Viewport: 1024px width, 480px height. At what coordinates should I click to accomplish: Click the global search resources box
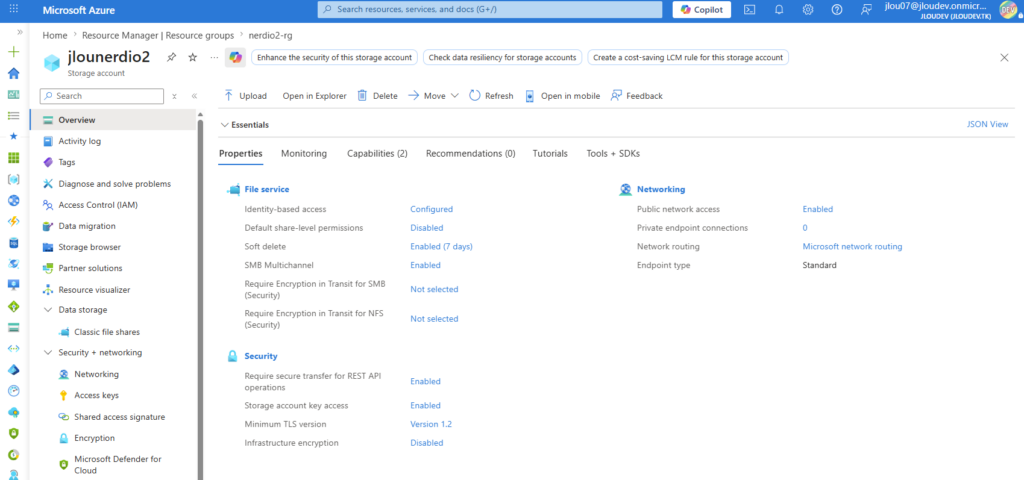[x=491, y=10]
